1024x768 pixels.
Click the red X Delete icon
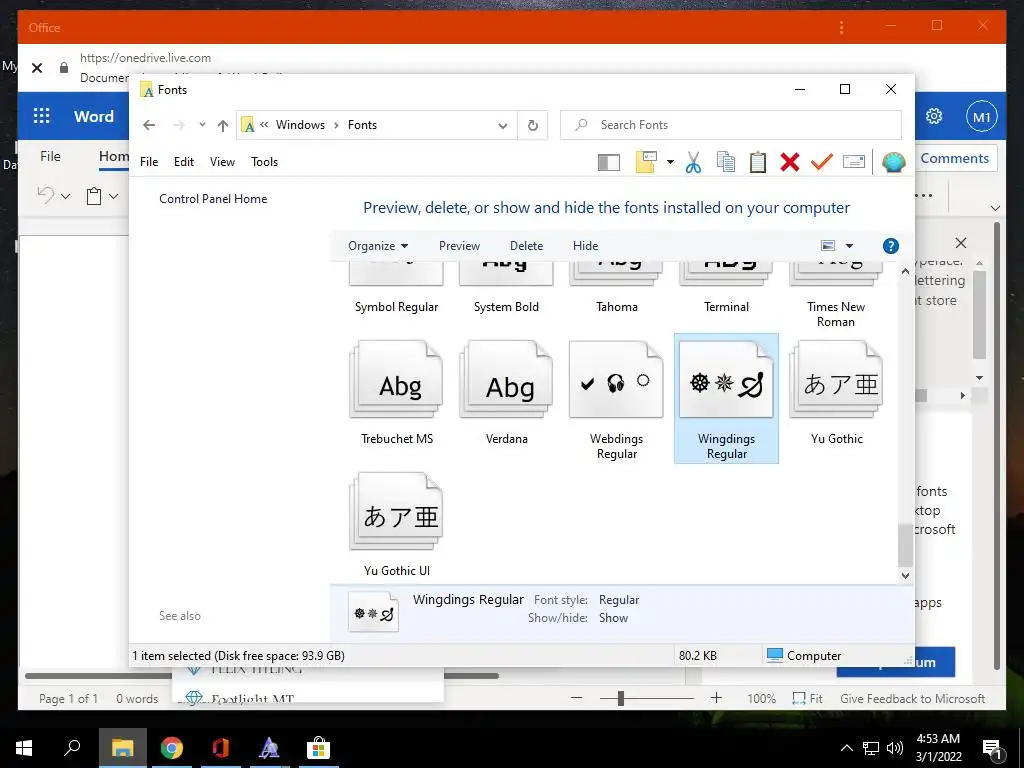pyautogui.click(x=790, y=162)
